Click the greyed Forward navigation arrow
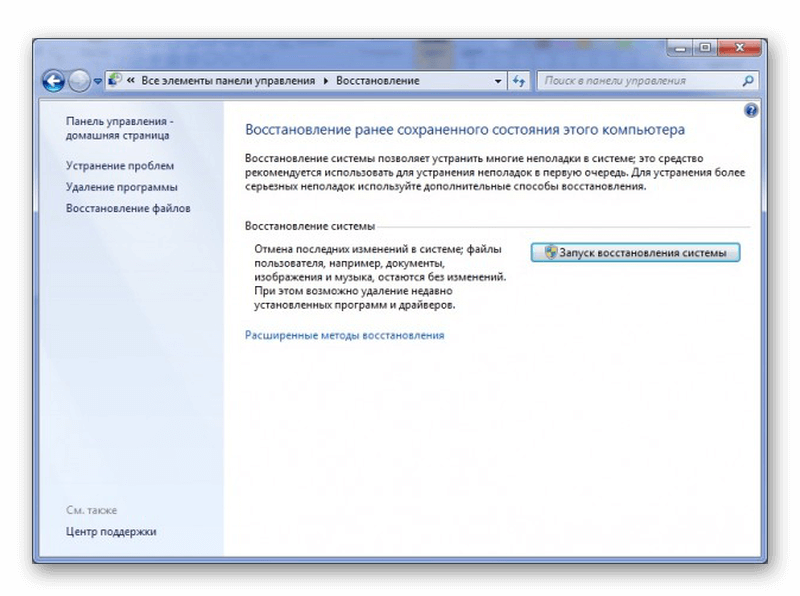 coord(79,81)
